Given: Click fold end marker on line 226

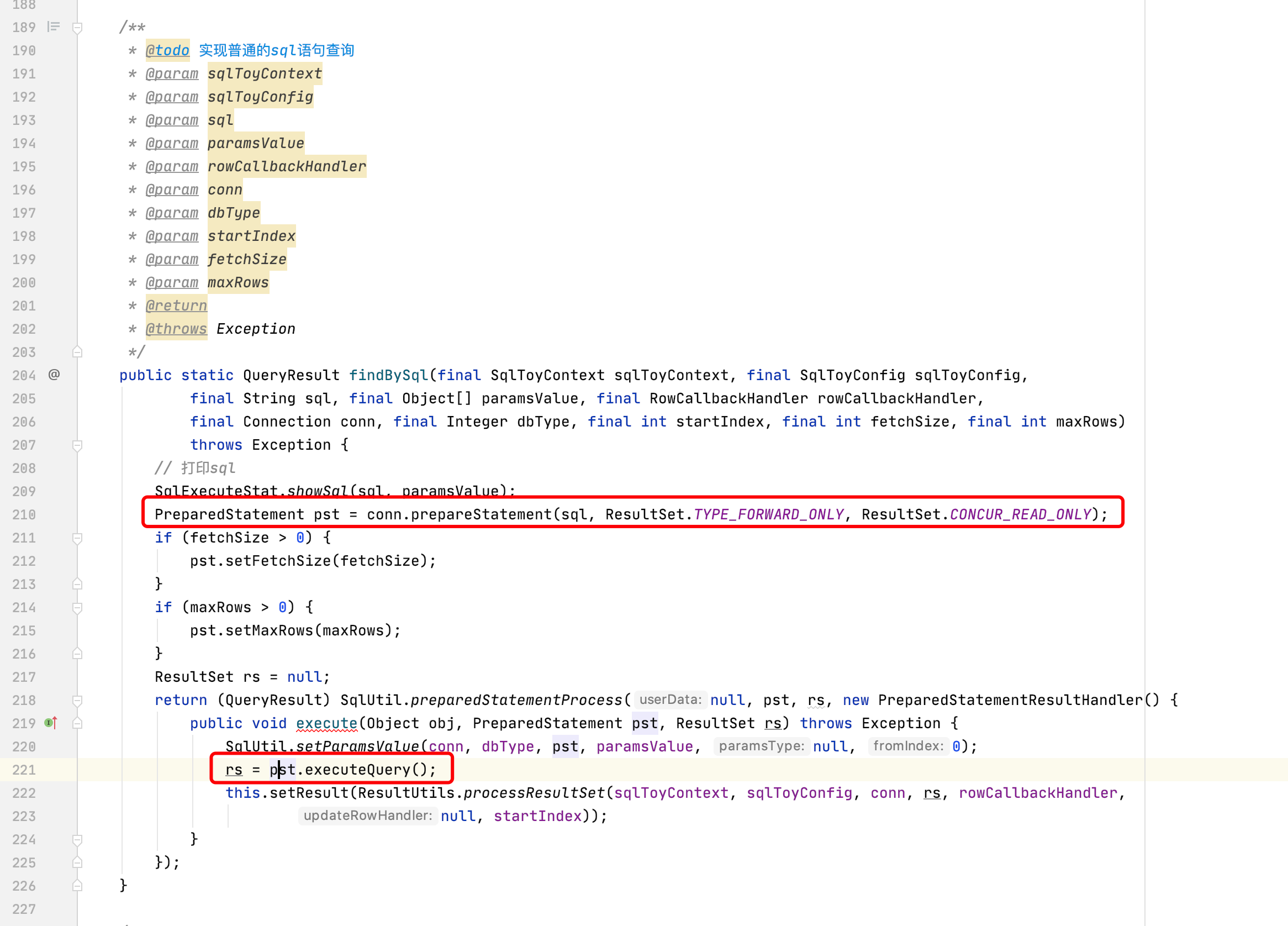Looking at the screenshot, I should coord(78,886).
